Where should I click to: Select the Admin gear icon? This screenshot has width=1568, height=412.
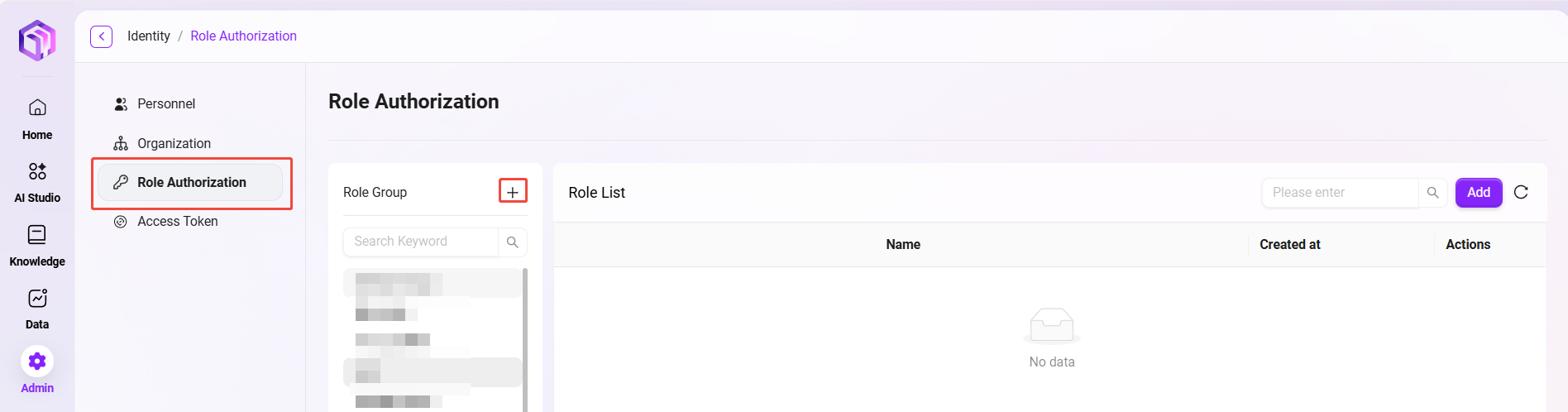coord(37,362)
